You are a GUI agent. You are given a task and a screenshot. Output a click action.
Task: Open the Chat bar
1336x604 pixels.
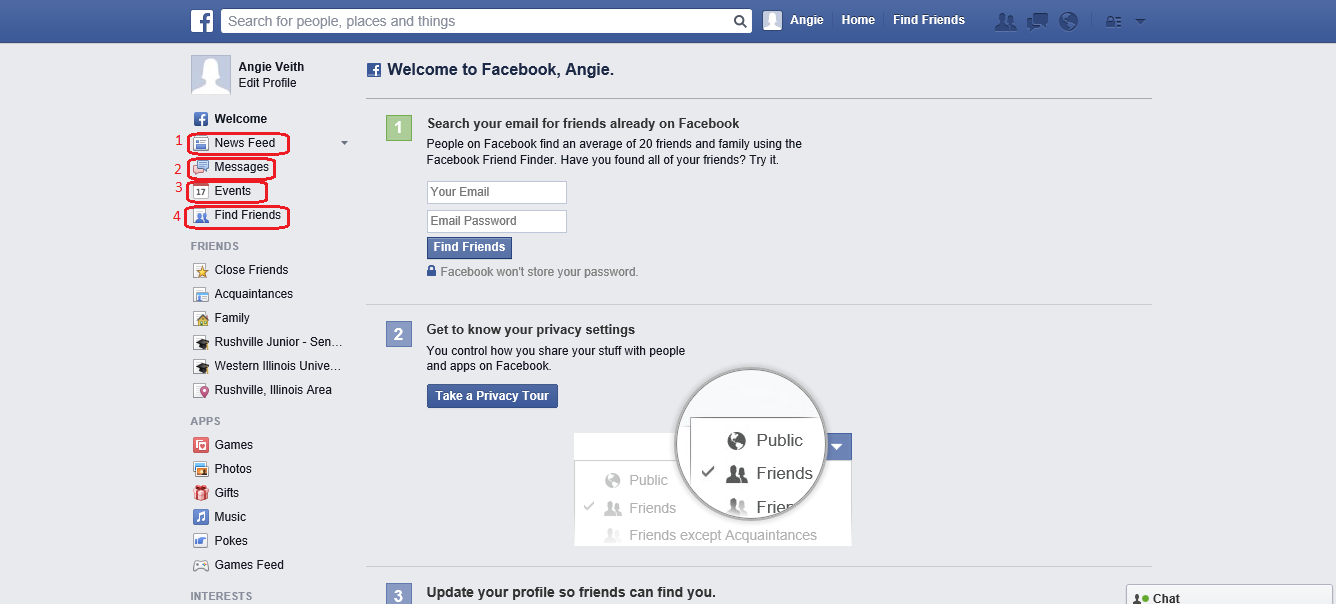pyautogui.click(x=1231, y=595)
